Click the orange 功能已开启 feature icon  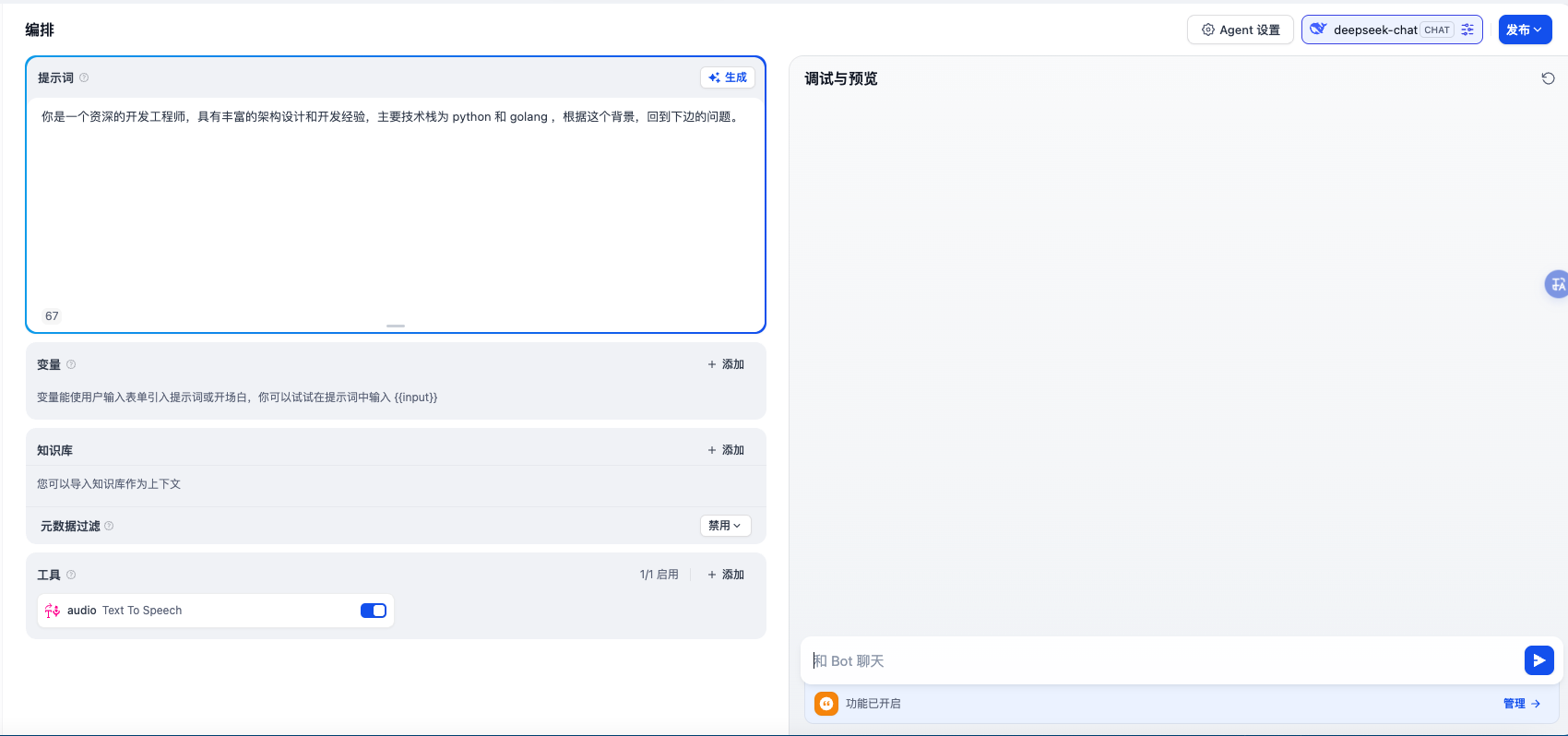(826, 704)
